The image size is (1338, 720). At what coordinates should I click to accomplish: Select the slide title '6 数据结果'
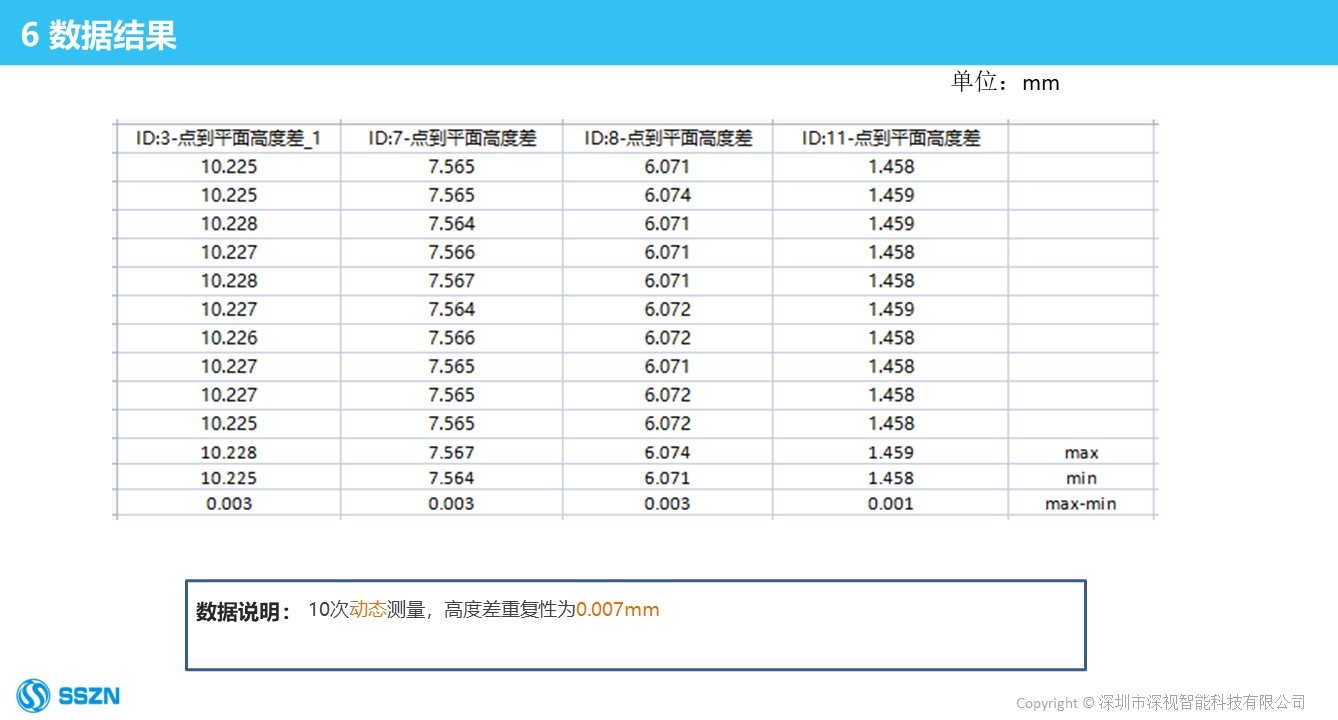99,36
